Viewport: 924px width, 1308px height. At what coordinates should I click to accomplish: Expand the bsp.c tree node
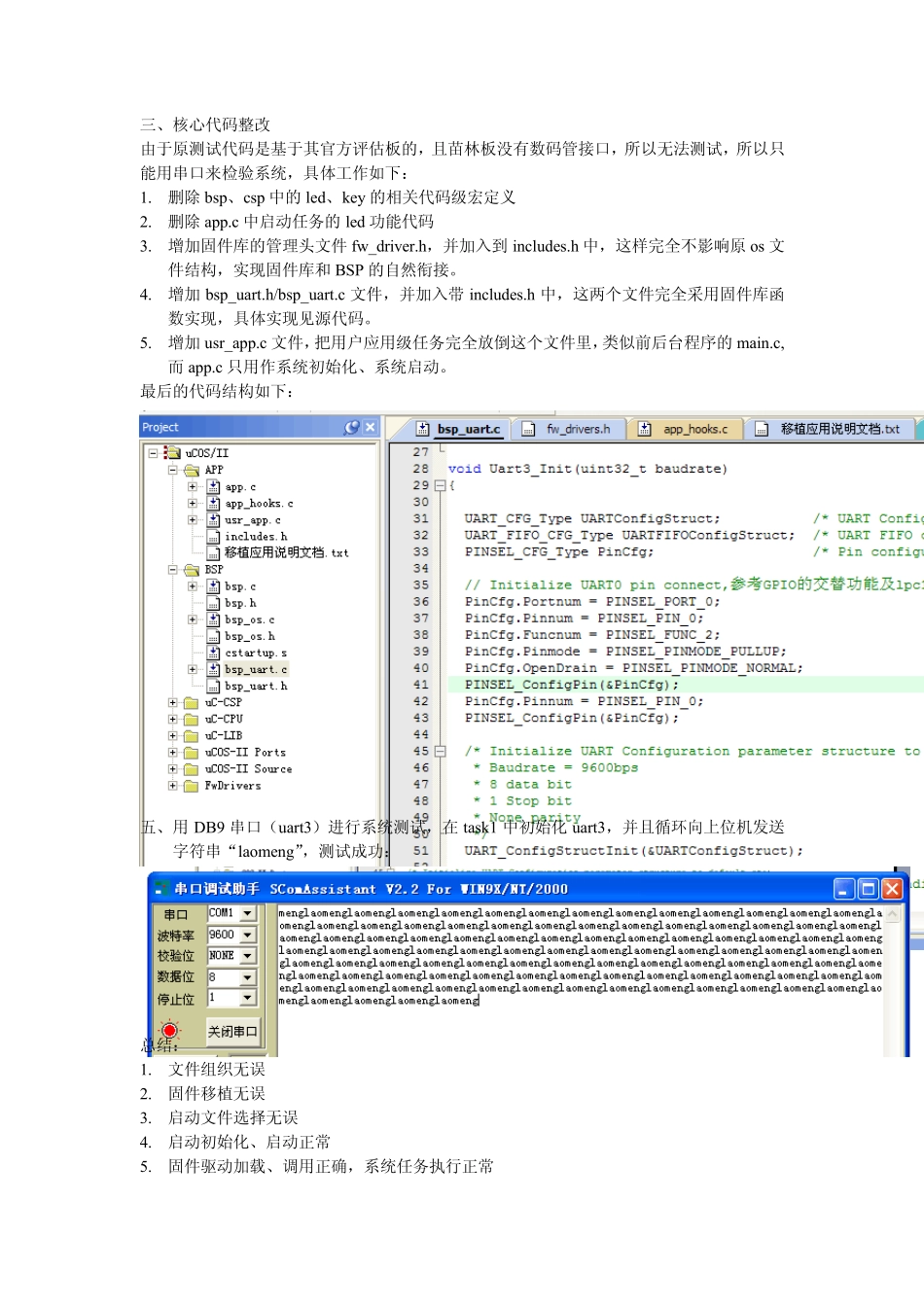pyautogui.click(x=193, y=586)
